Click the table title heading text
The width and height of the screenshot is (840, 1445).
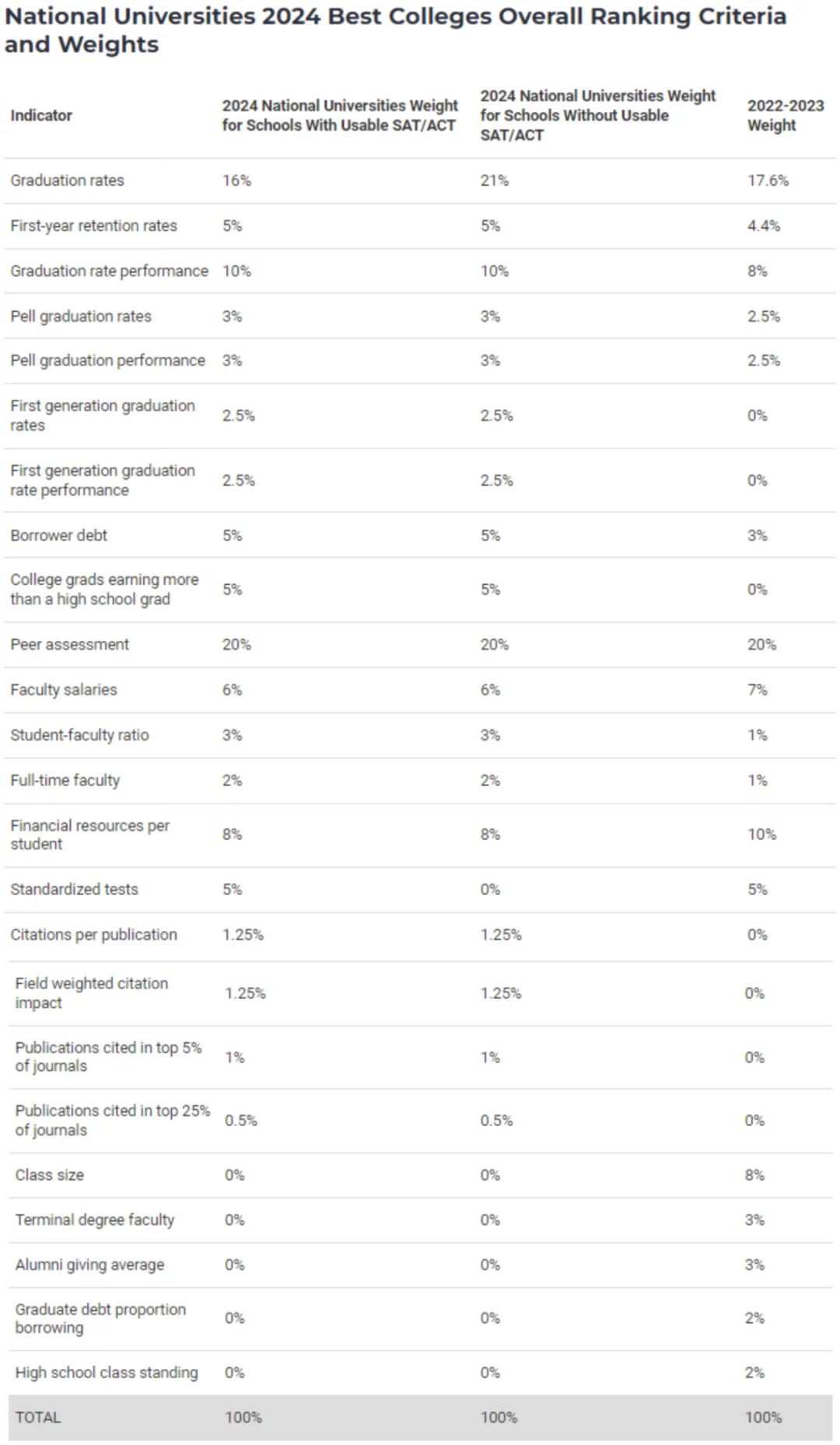point(395,30)
